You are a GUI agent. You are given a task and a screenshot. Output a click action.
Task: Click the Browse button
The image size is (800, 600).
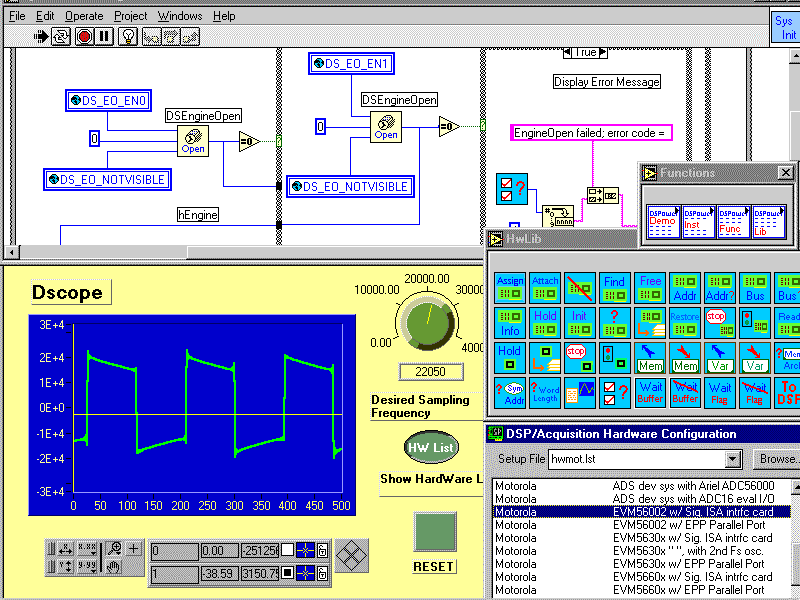[777, 459]
